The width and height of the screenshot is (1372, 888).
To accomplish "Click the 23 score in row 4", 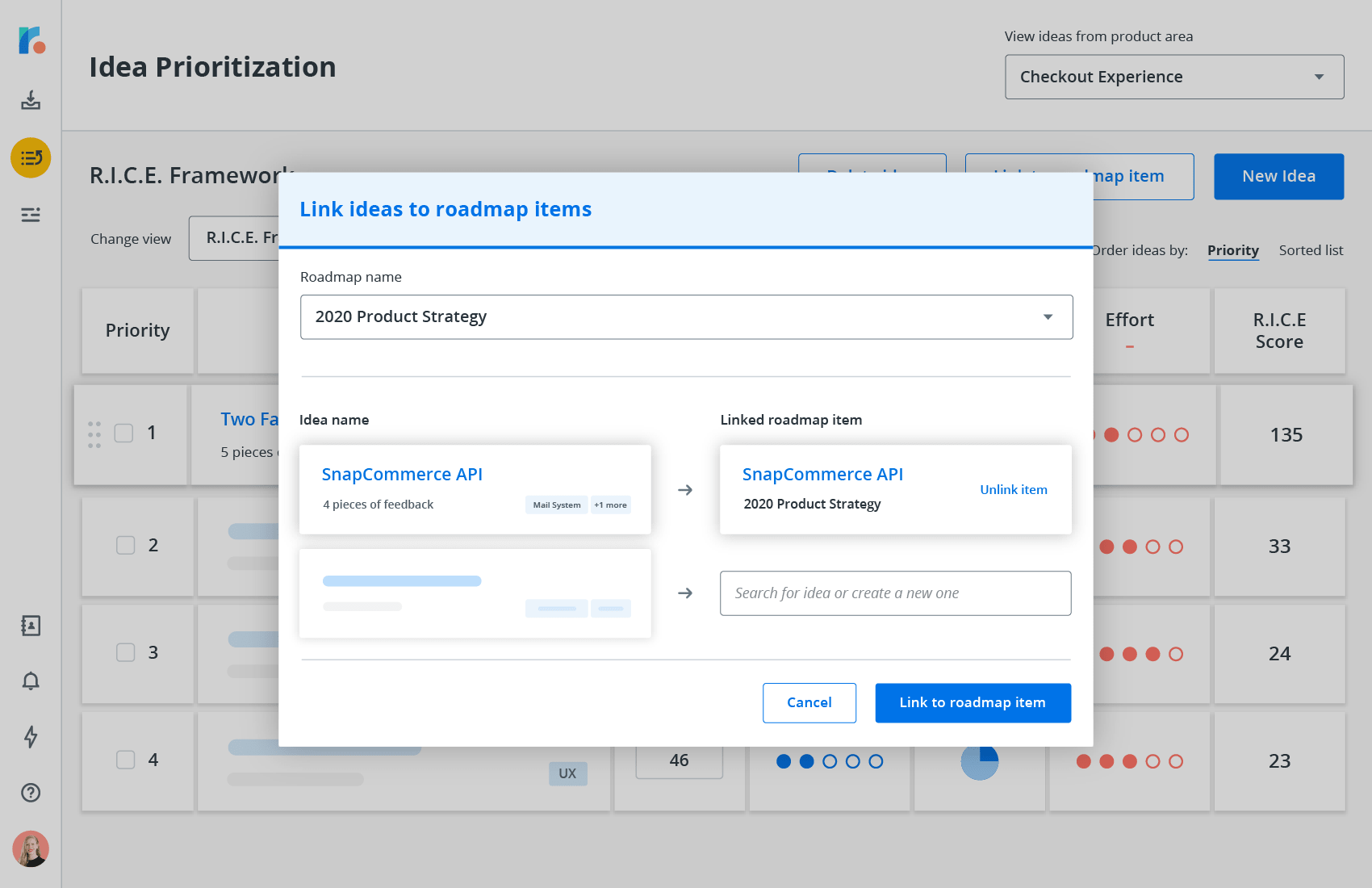I will point(1279,761).
